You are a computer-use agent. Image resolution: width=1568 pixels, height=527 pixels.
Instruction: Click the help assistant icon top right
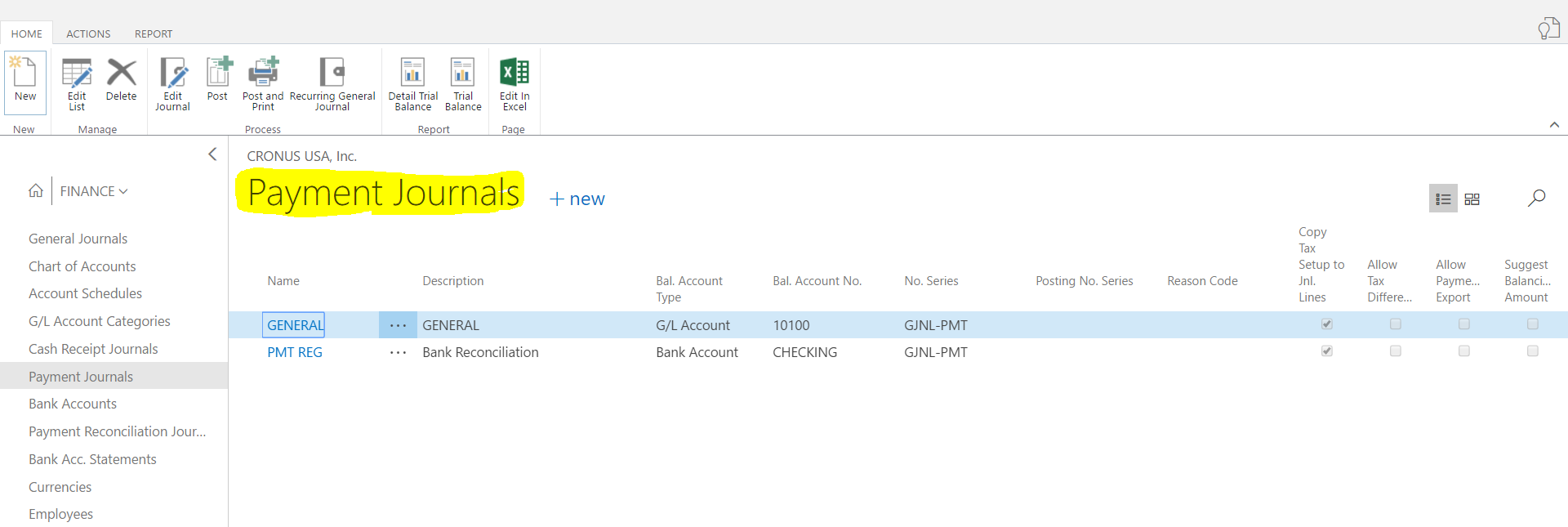coord(1548,29)
